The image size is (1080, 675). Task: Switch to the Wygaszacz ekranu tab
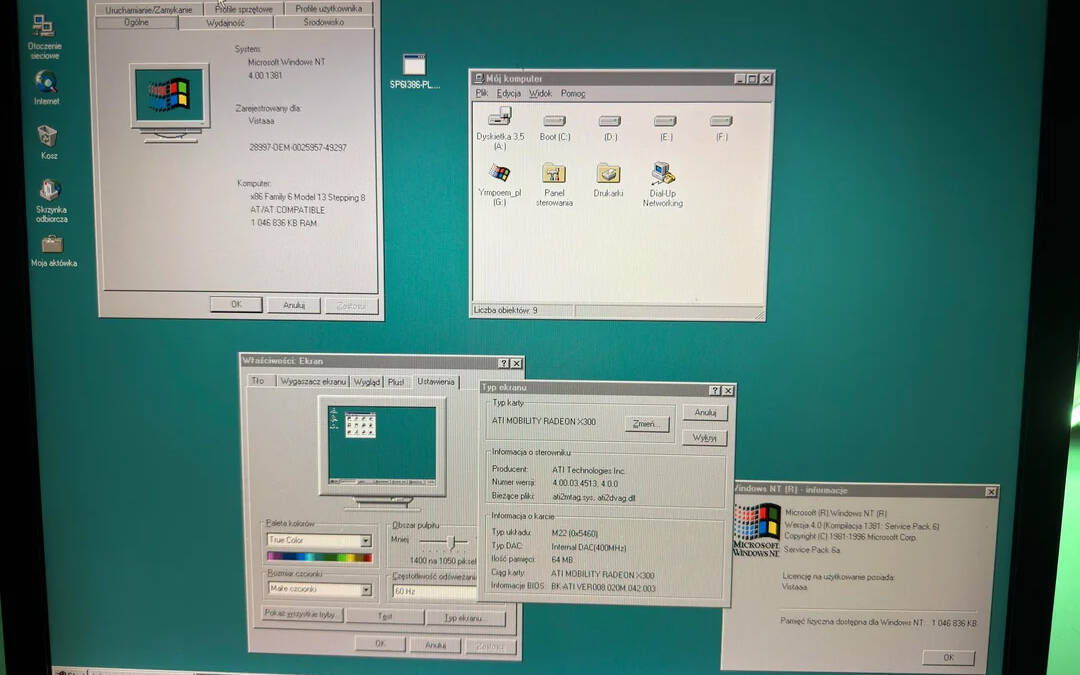coord(313,381)
